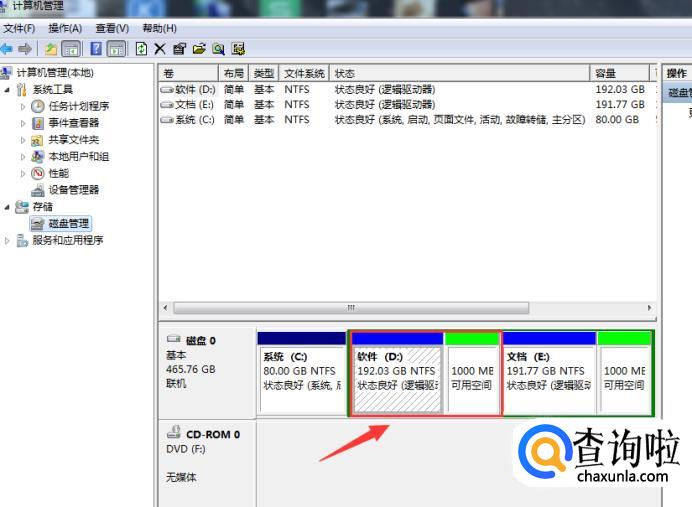Collapse the 系统工具 tree node
Screen dimensions: 692x507
pos(8,90)
